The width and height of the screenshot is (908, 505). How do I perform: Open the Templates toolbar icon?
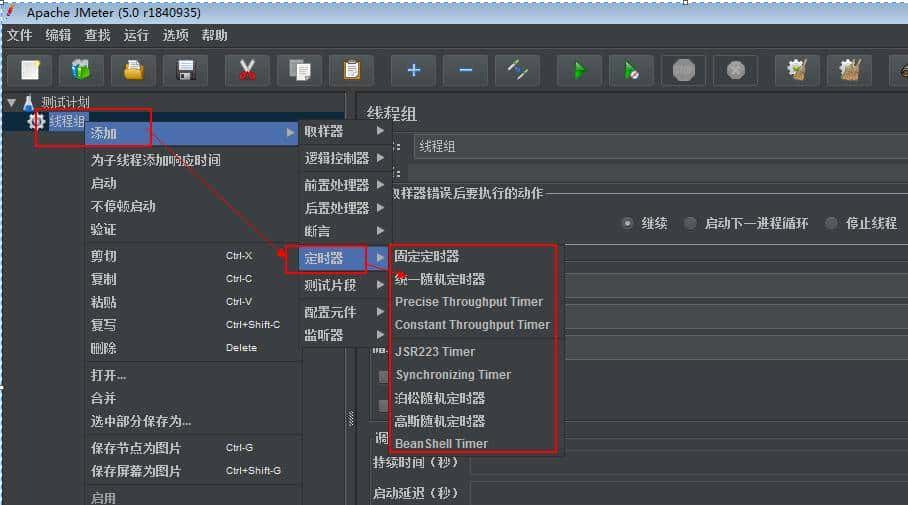(82, 71)
